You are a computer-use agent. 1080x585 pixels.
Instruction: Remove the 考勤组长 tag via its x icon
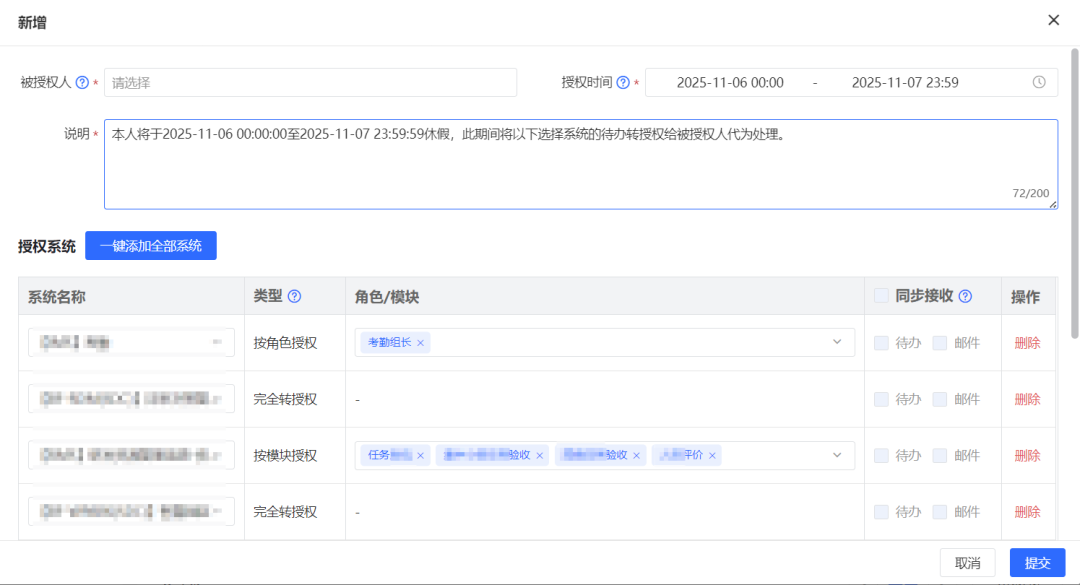click(x=421, y=343)
